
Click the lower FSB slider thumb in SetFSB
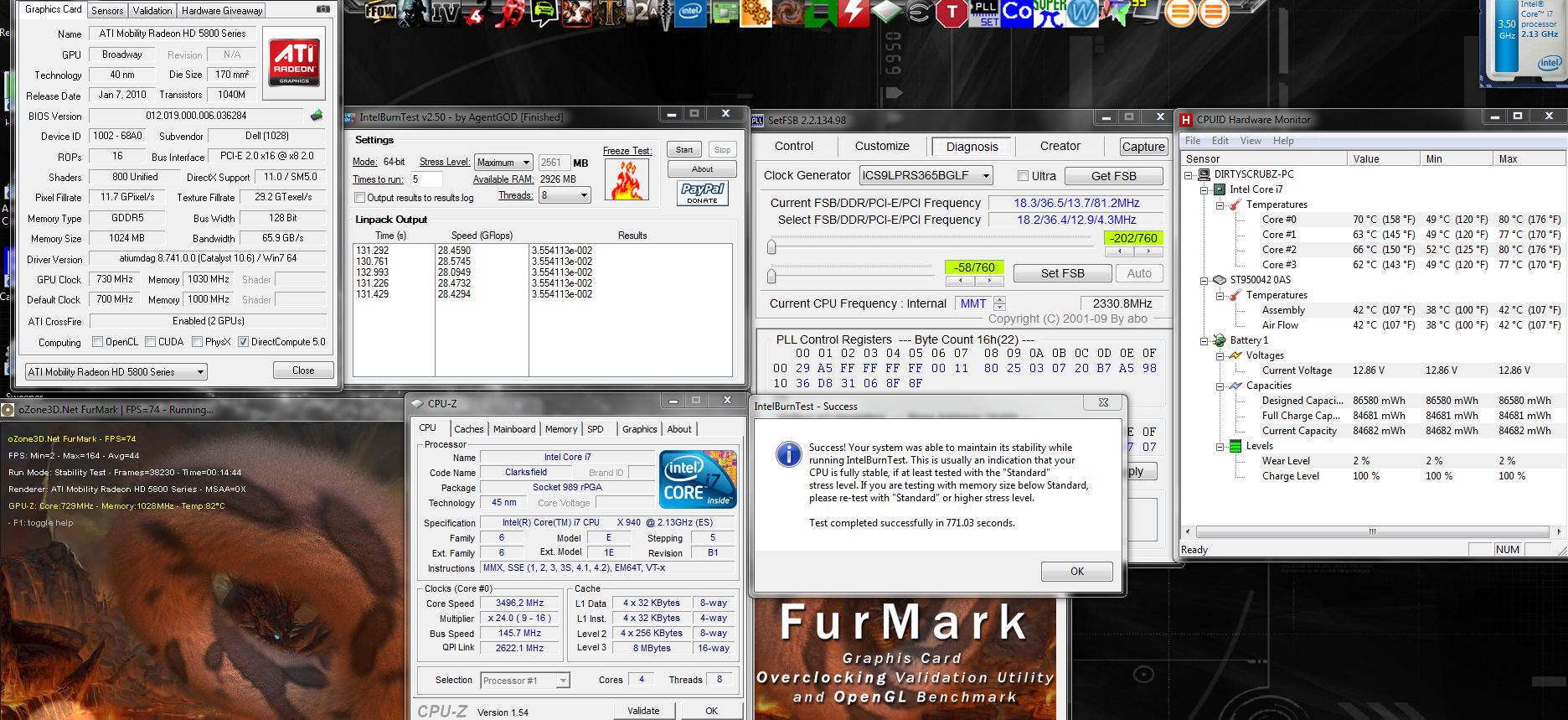point(771,275)
